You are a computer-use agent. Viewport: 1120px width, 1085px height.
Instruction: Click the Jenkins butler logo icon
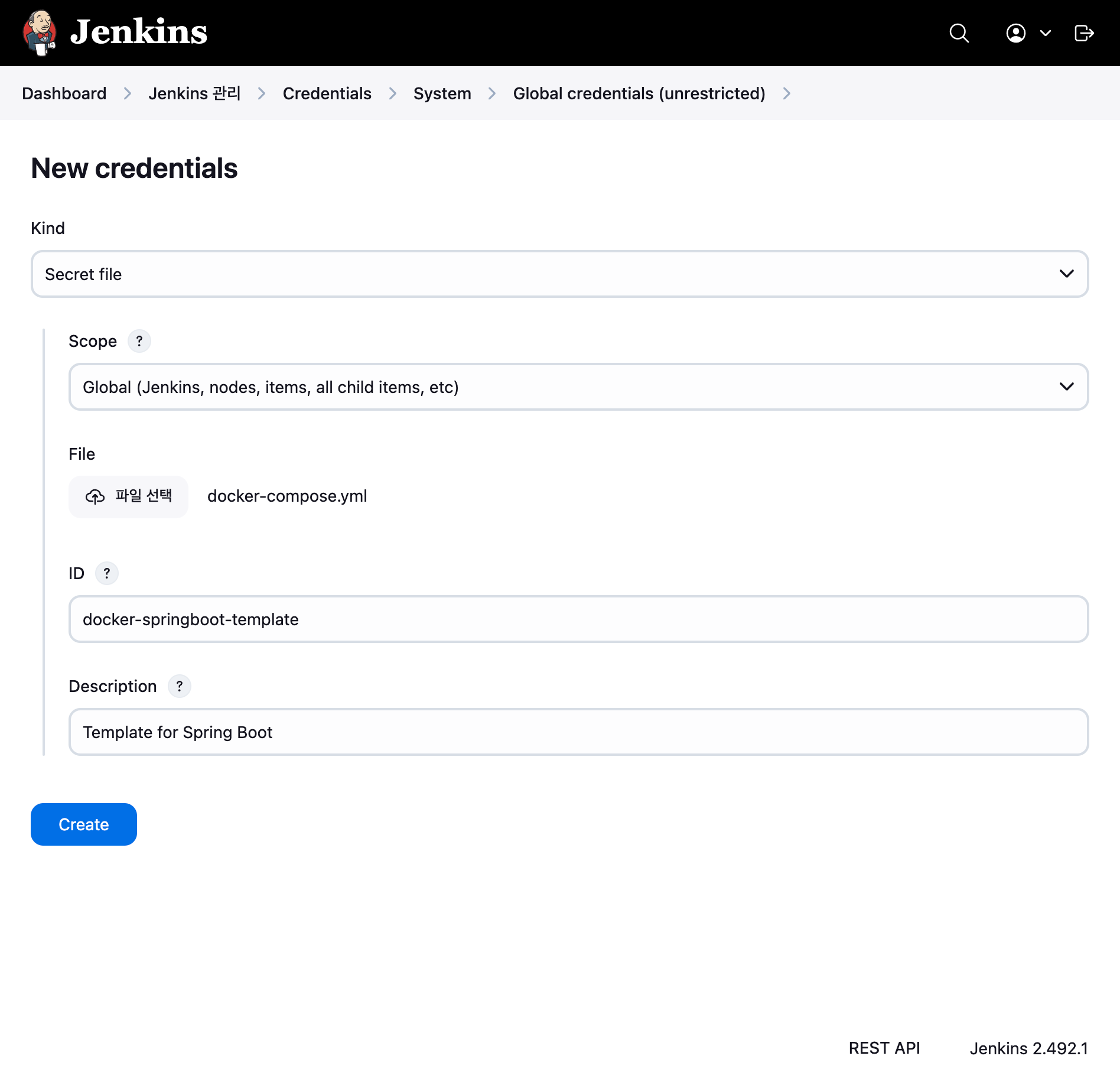click(40, 33)
